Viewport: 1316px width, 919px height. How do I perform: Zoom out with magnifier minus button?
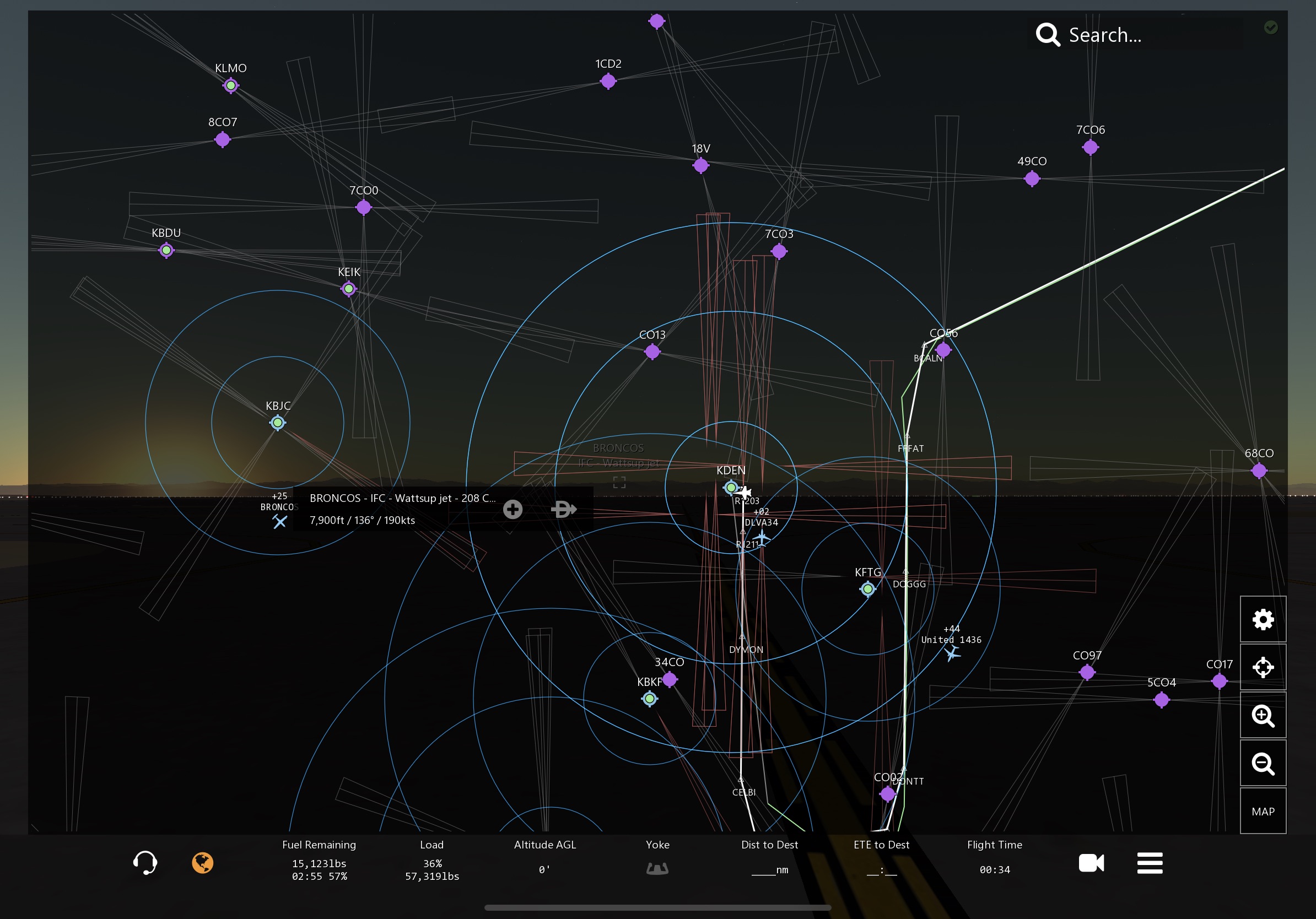1263,763
